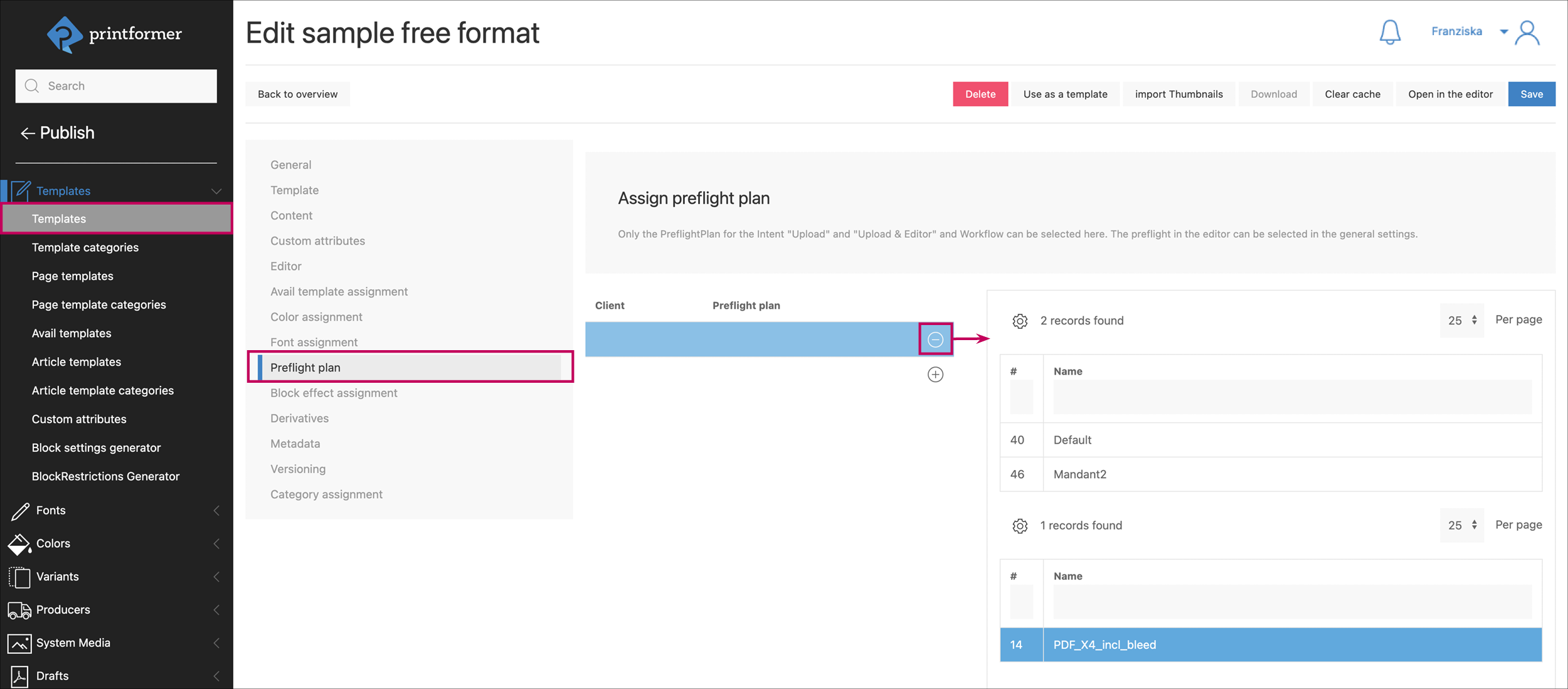Open the user profile avatar icon
The height and width of the screenshot is (689, 1568).
tap(1527, 33)
